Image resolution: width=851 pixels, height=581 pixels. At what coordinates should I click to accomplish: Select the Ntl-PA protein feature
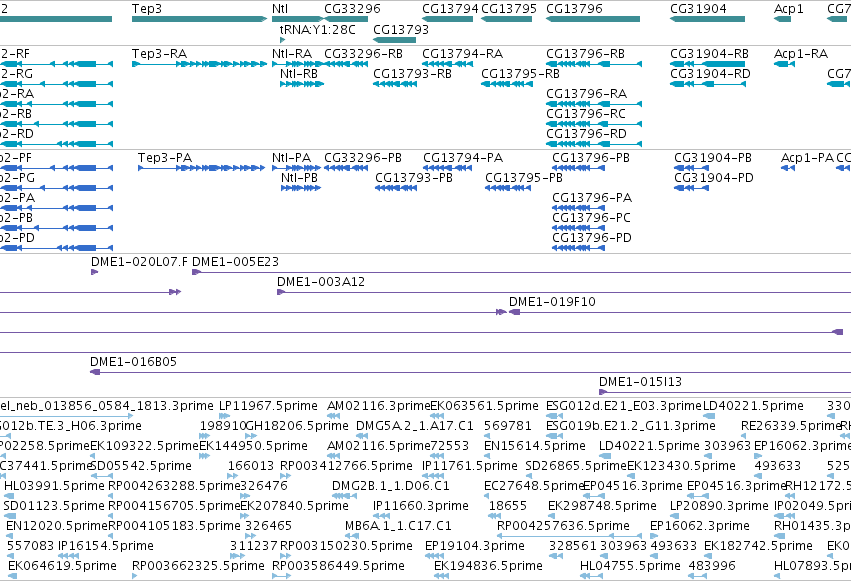pos(297,168)
